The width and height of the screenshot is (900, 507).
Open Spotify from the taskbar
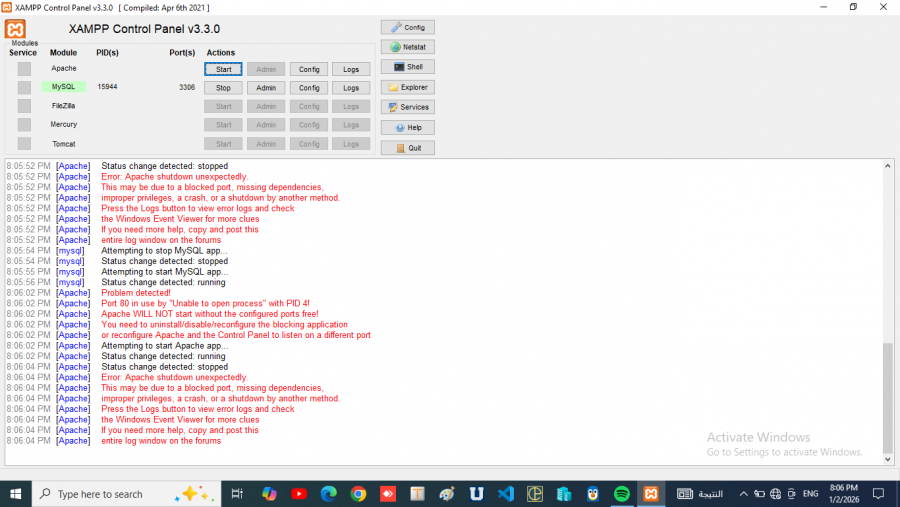click(x=621, y=494)
